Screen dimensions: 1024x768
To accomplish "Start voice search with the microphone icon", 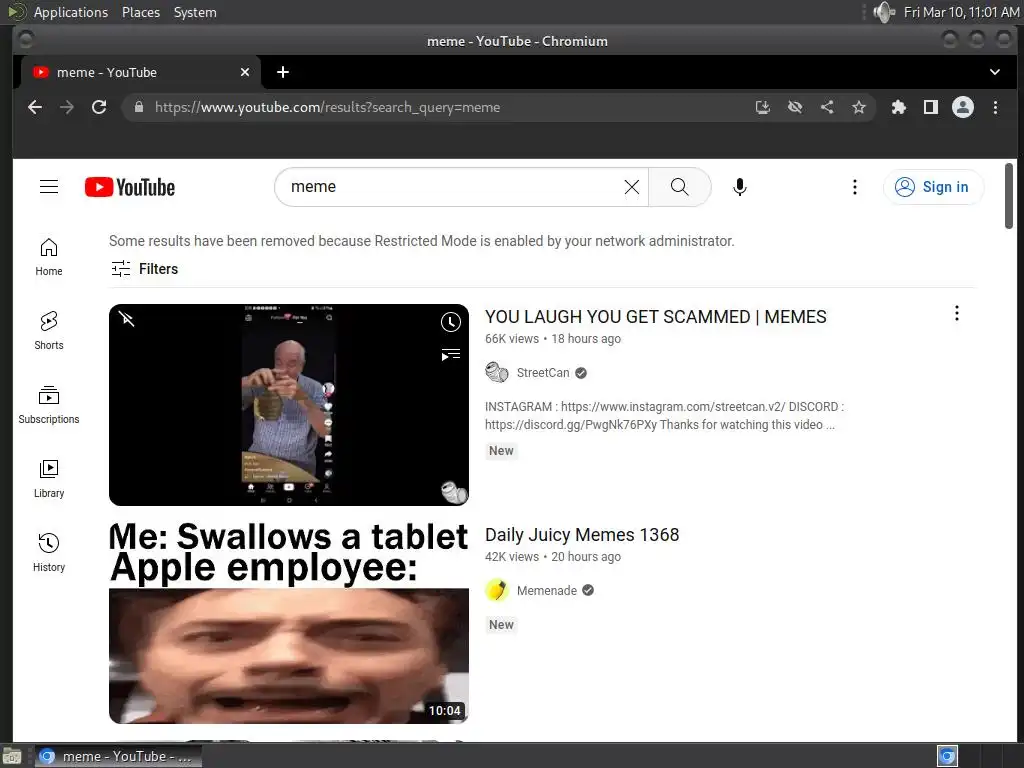I will pos(739,187).
